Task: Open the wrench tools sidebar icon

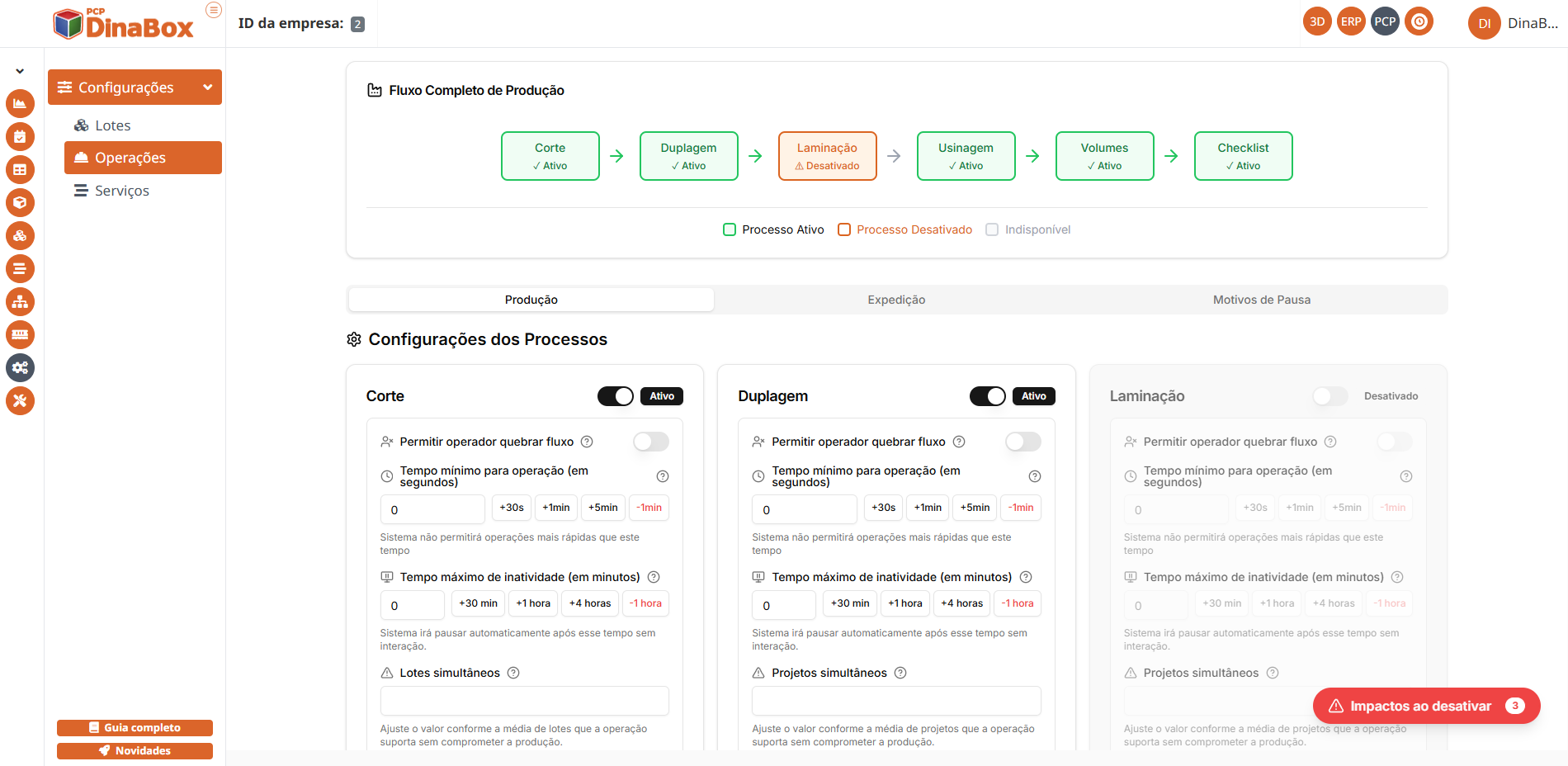Action: [20, 401]
